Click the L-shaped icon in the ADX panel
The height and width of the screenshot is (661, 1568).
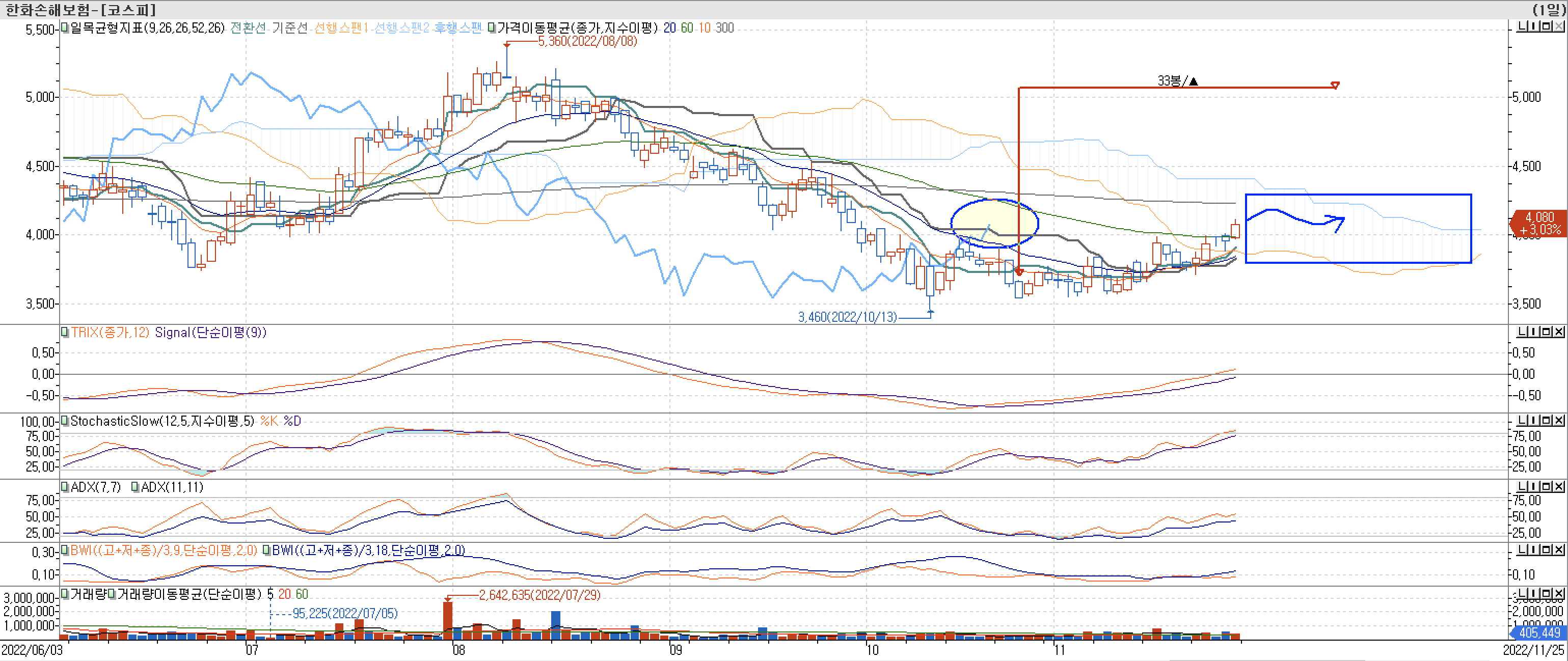[1521, 487]
